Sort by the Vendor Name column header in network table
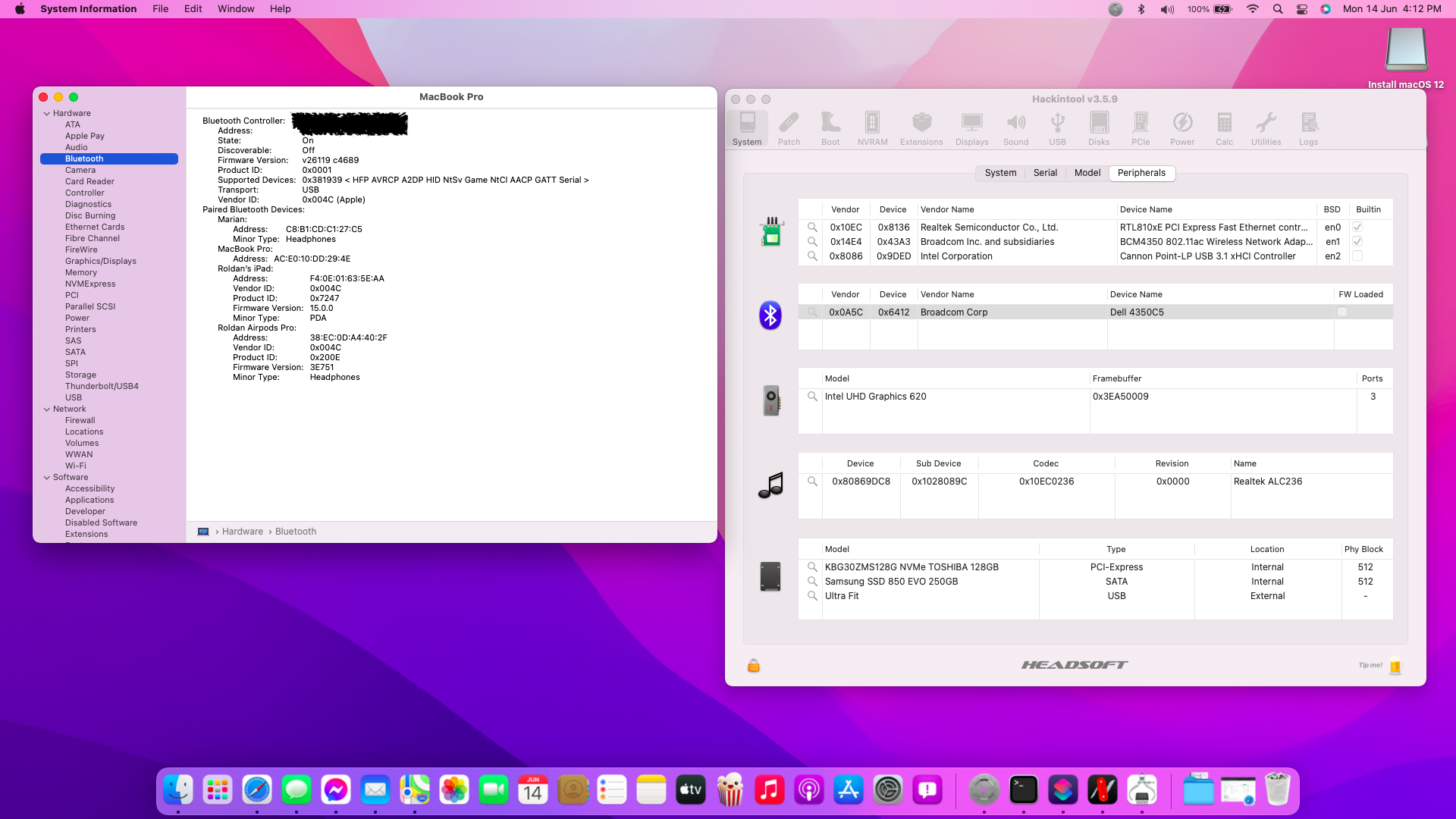 [x=1017, y=210]
